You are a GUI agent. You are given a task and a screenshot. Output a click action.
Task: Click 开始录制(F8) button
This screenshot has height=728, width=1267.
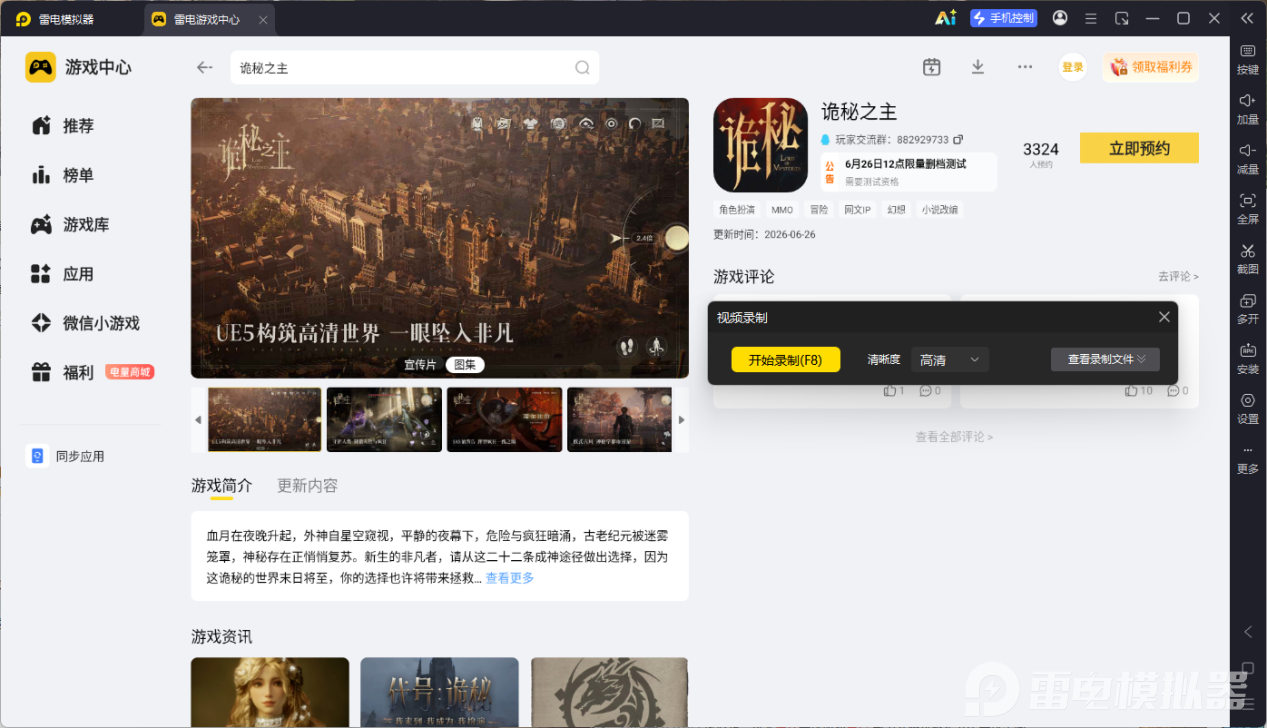point(785,360)
